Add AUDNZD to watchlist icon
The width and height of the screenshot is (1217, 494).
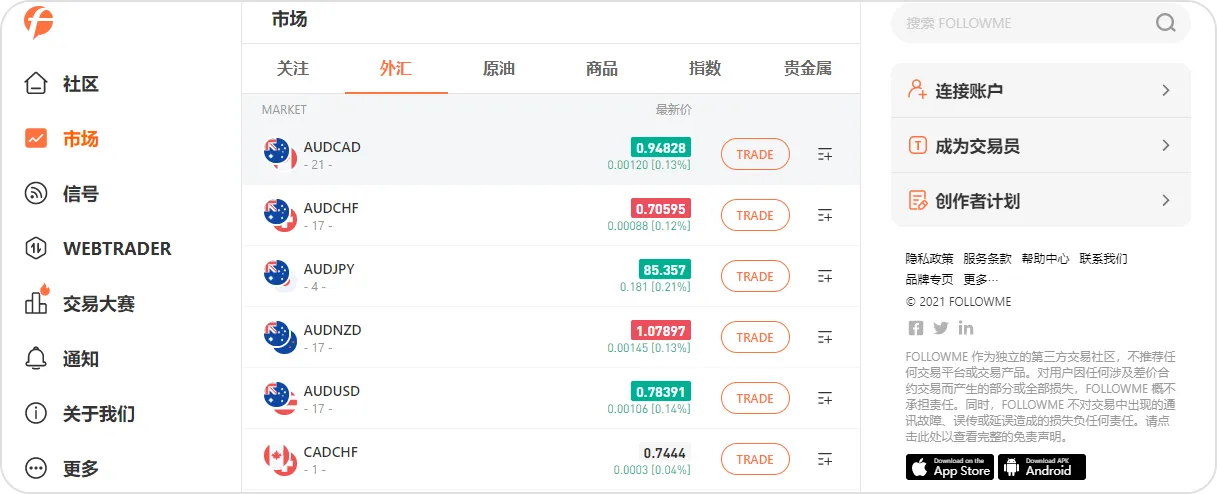click(825, 337)
